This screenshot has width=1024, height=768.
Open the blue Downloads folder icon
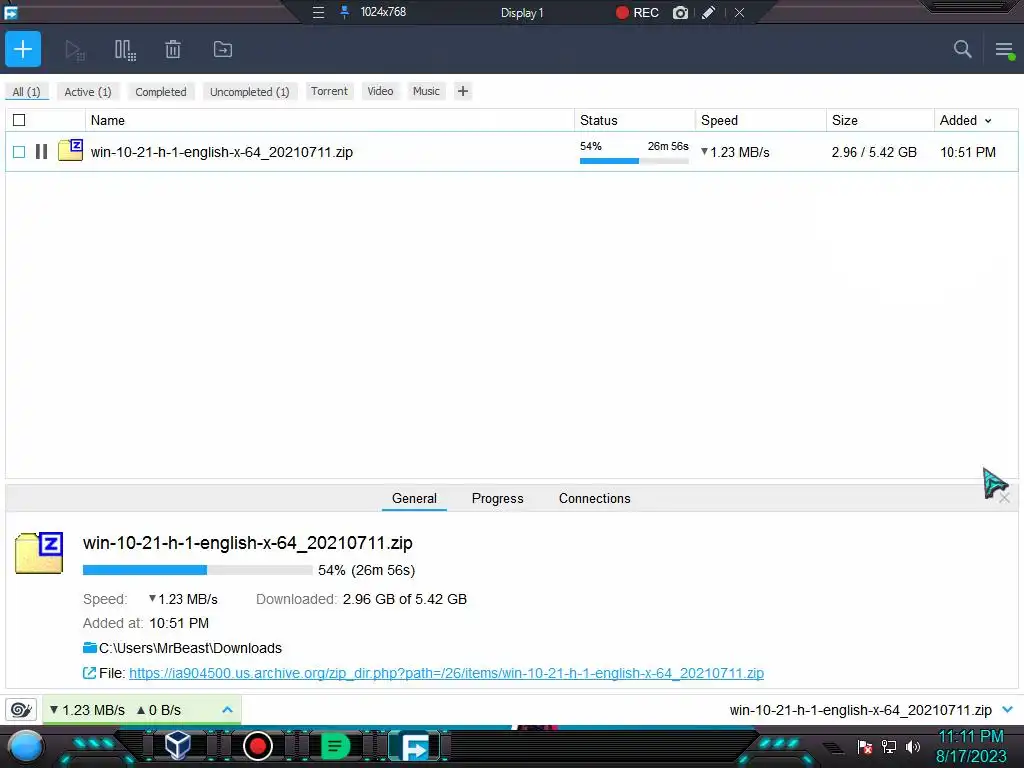click(90, 648)
